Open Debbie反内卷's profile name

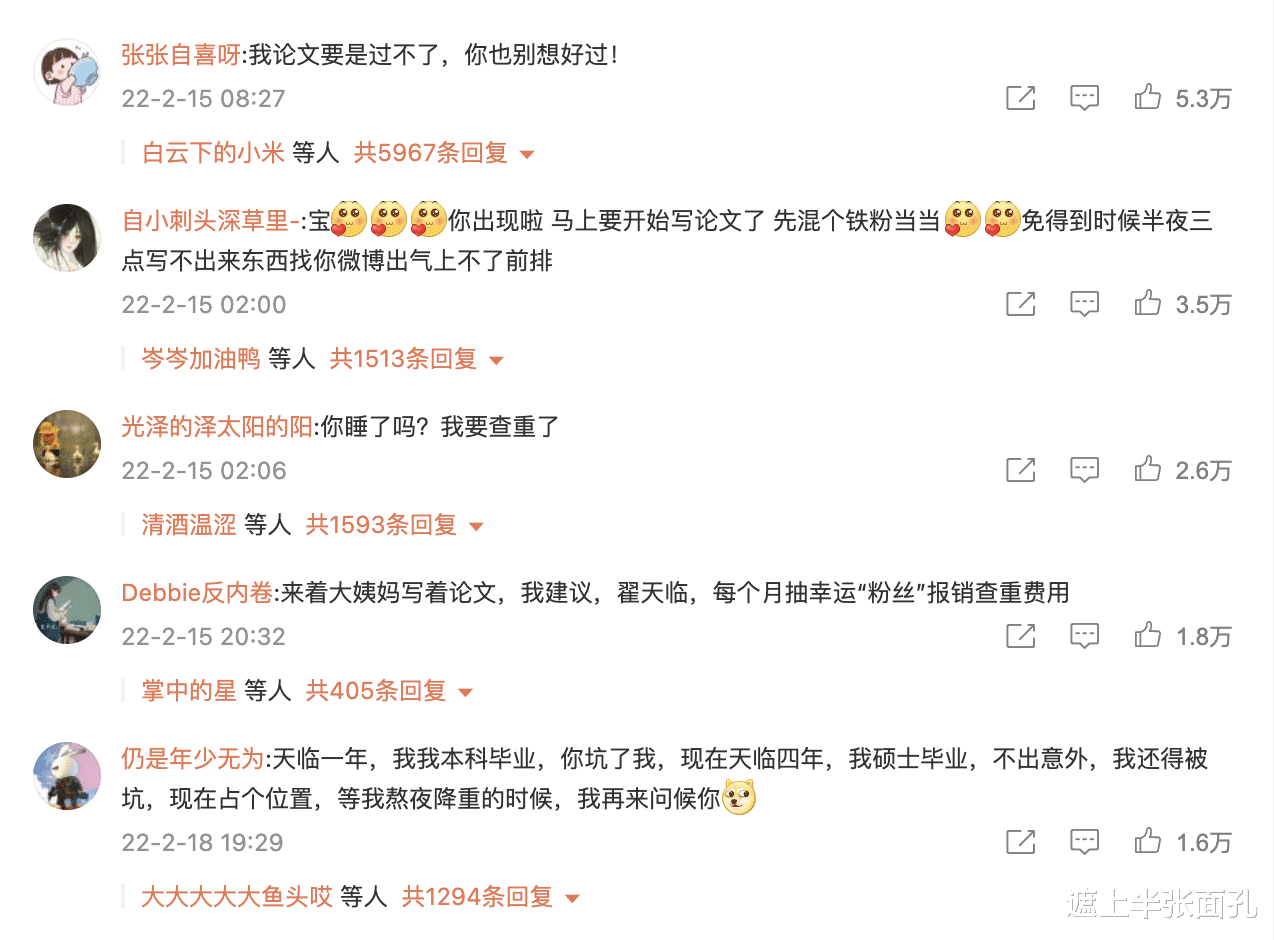[x=197, y=593]
